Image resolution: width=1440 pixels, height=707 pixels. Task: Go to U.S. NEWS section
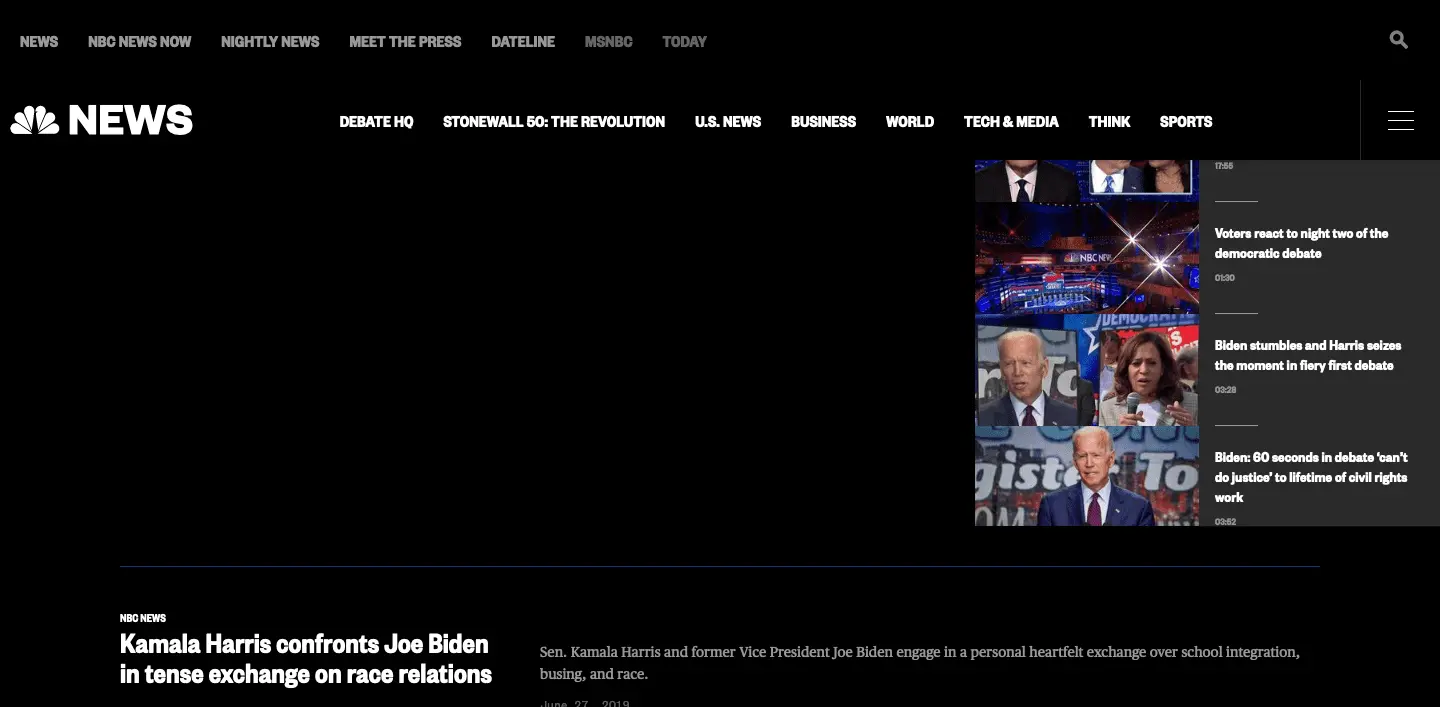tap(728, 121)
